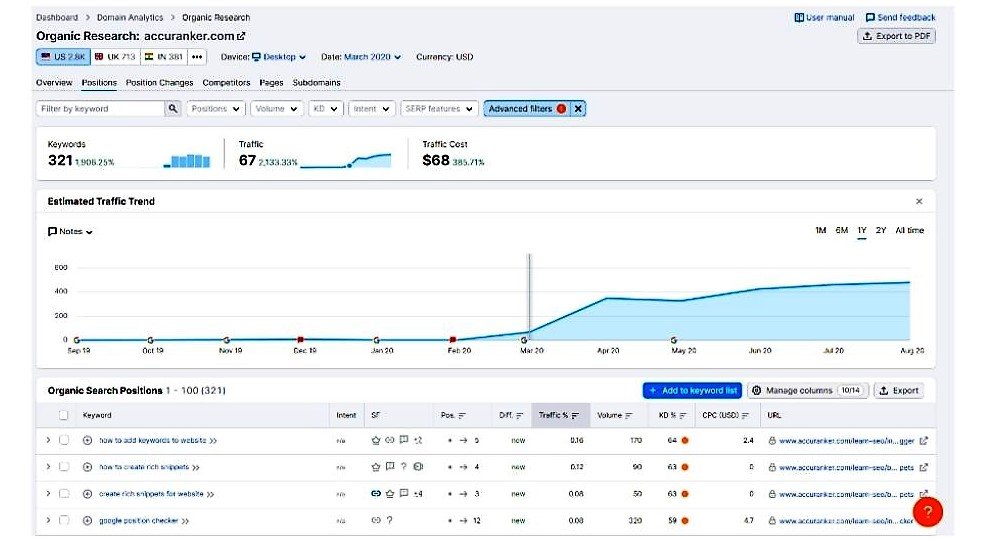Expand the 'how to add keywords to website' row
The image size is (994, 541).
[48, 440]
